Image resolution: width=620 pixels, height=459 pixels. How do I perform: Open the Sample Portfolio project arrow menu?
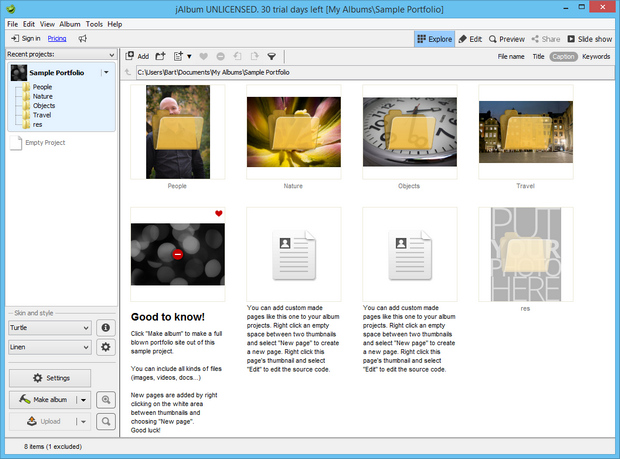[106, 72]
